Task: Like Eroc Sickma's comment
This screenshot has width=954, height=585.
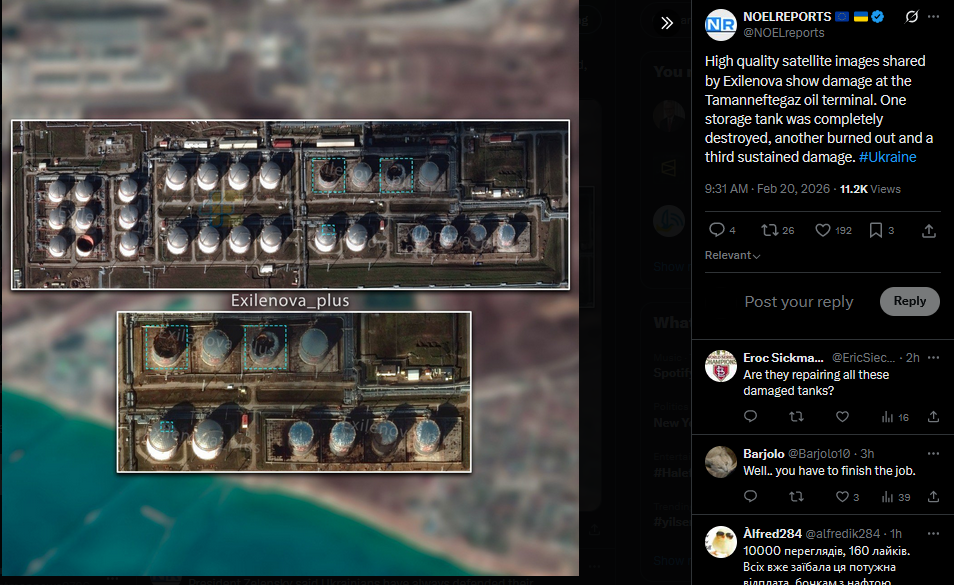Action: (x=842, y=417)
